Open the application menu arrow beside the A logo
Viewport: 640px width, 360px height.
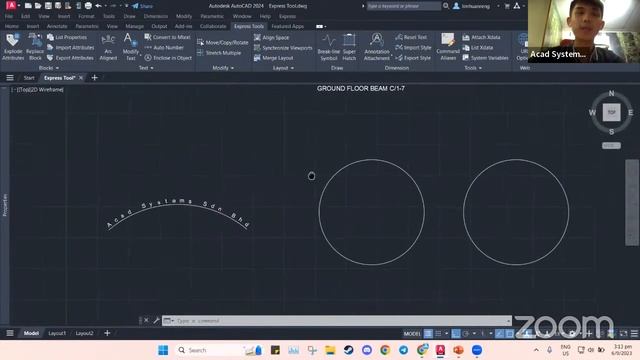19,6
